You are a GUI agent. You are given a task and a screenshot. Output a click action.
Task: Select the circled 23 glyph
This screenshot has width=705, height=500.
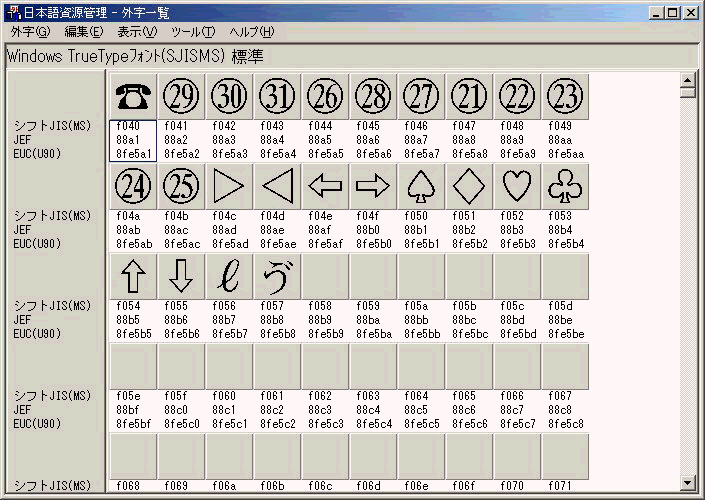click(x=566, y=97)
